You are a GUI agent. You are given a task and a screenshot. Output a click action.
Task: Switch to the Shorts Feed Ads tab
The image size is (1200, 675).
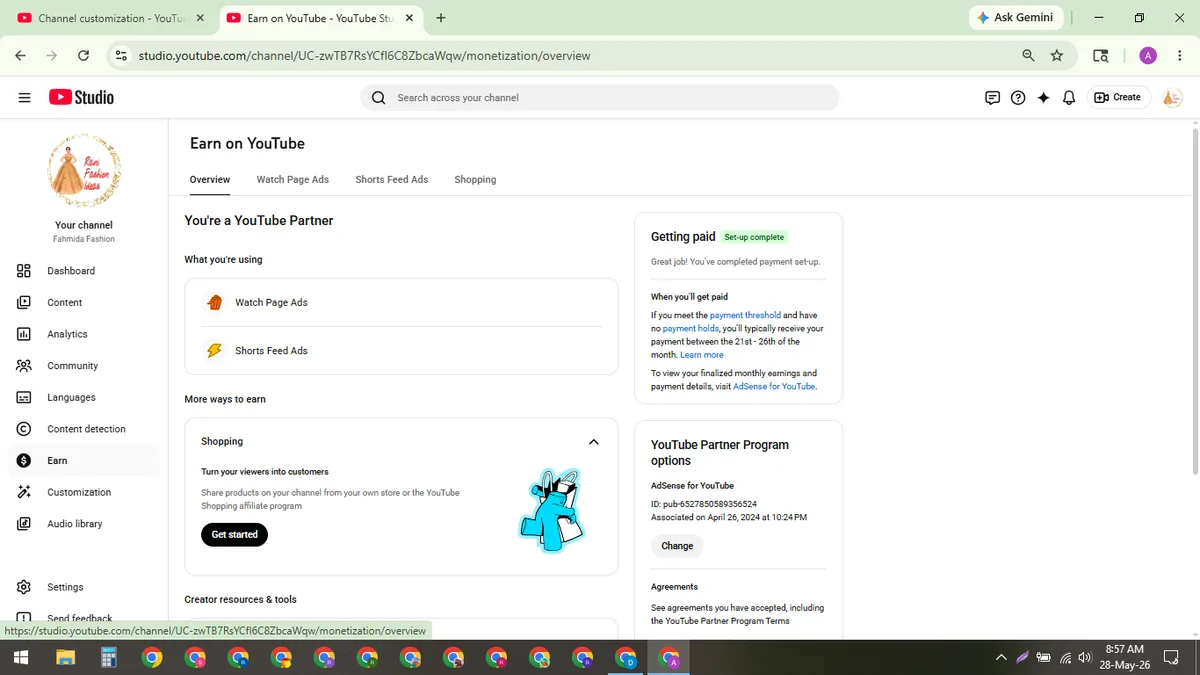pyautogui.click(x=392, y=180)
